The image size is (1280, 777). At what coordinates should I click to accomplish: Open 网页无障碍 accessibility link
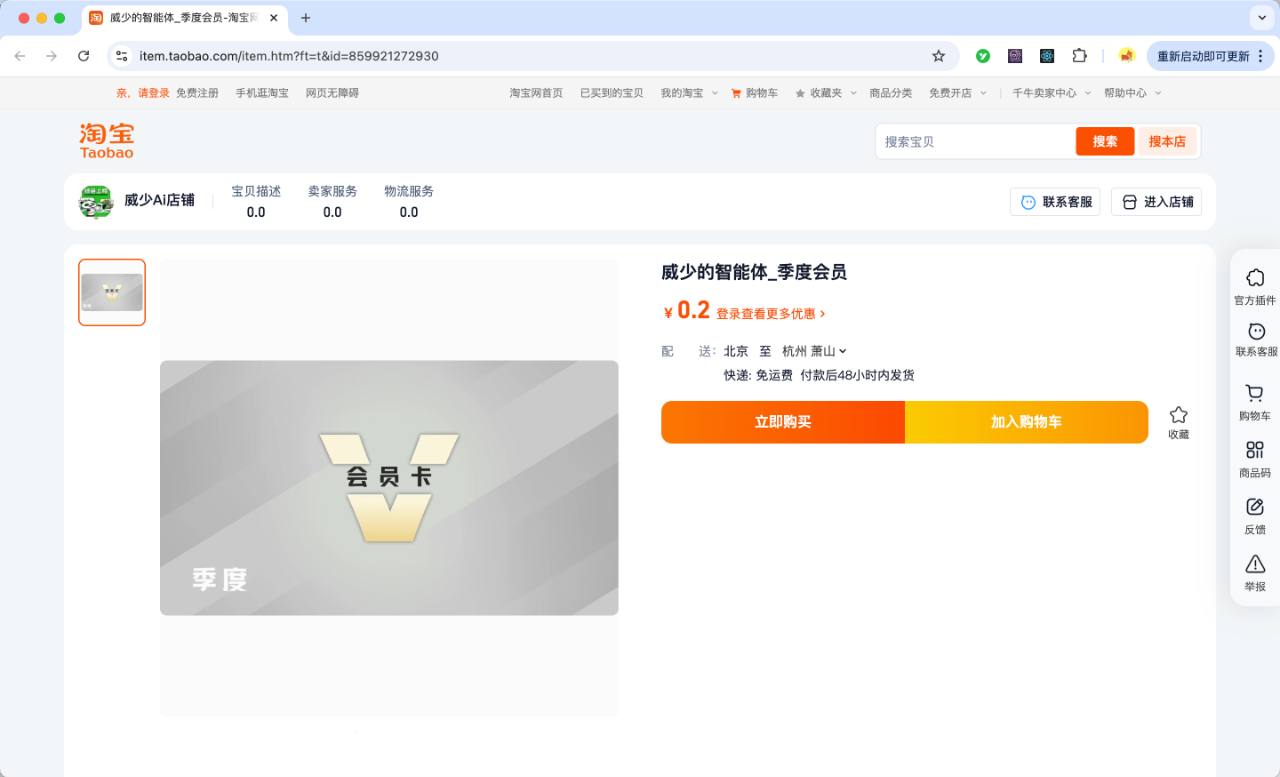(x=332, y=93)
